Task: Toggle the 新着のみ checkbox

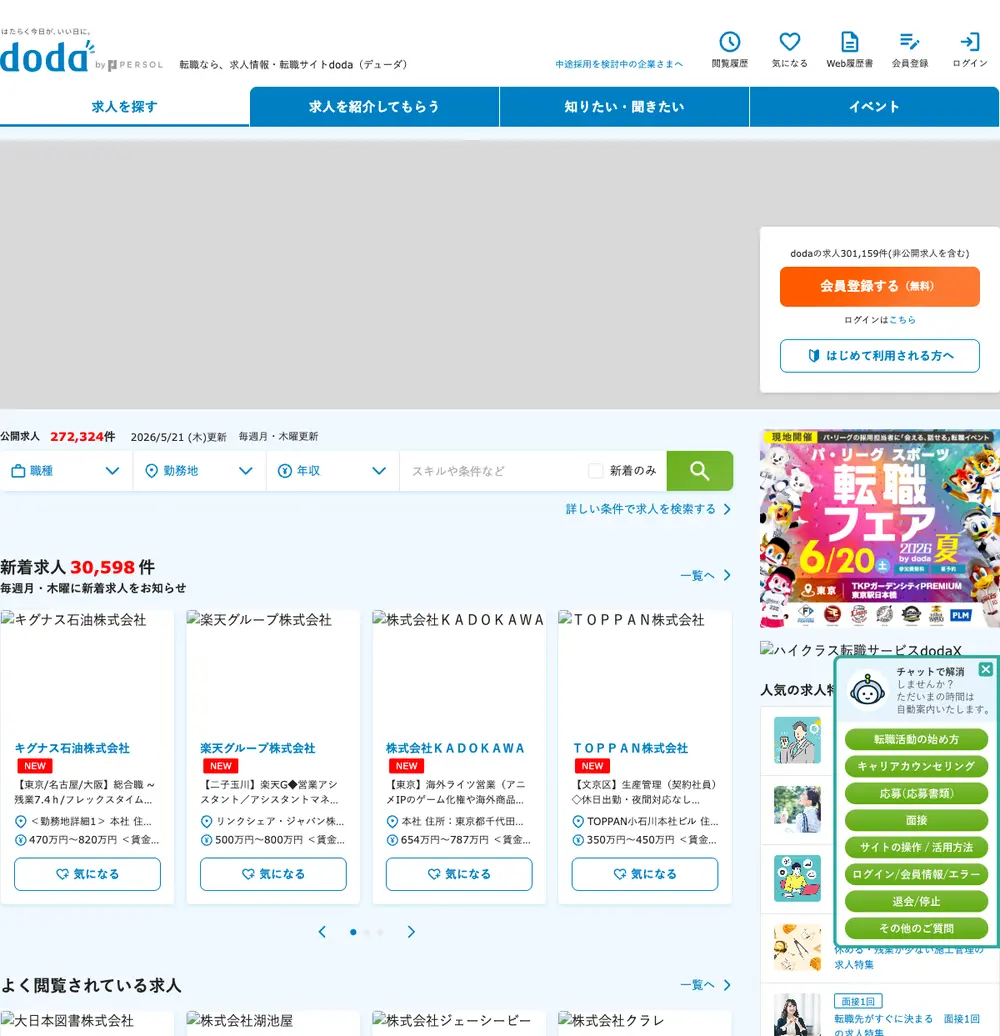Action: pyautogui.click(x=595, y=471)
